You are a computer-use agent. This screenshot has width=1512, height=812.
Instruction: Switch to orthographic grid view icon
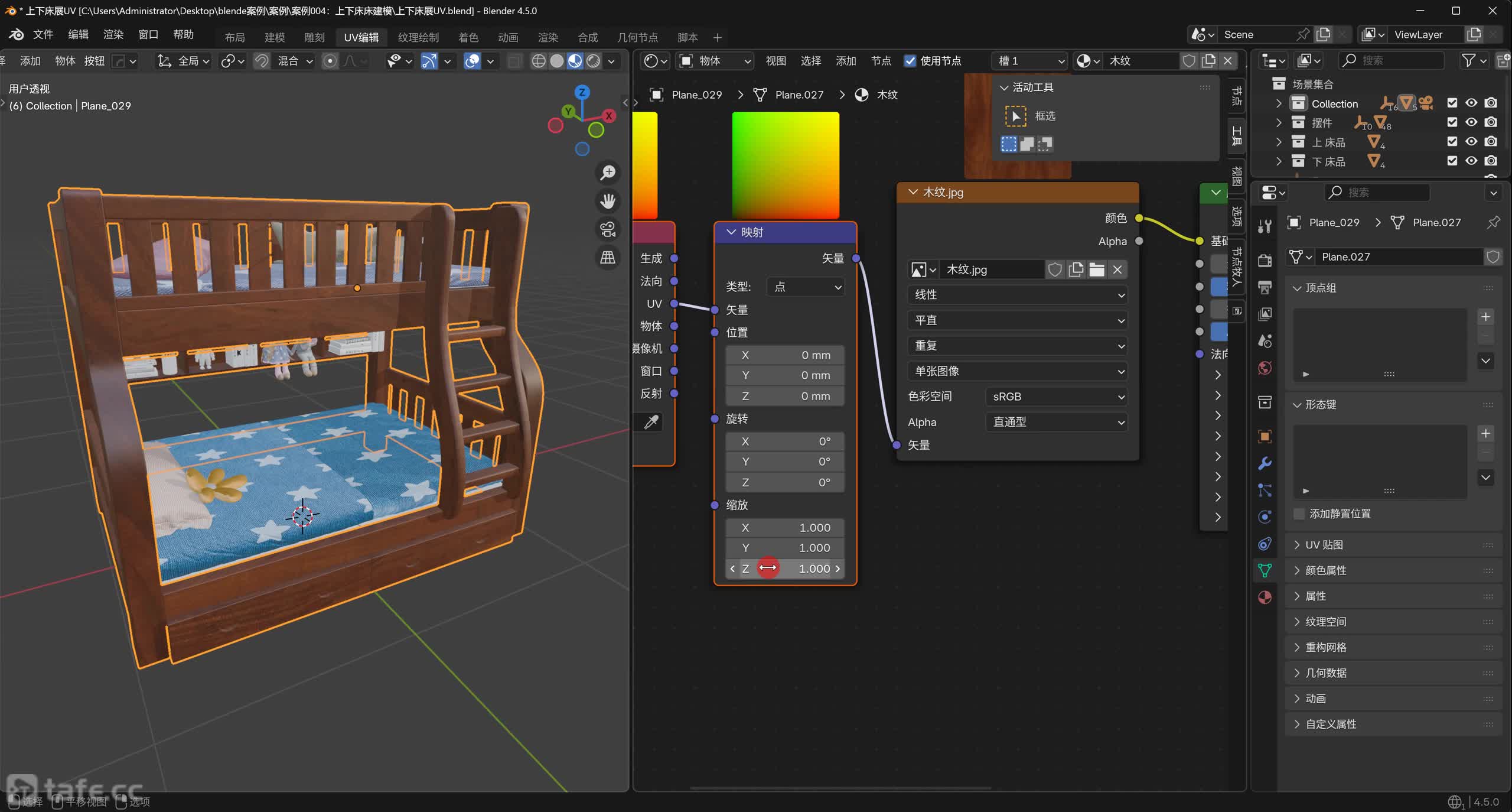click(x=608, y=258)
